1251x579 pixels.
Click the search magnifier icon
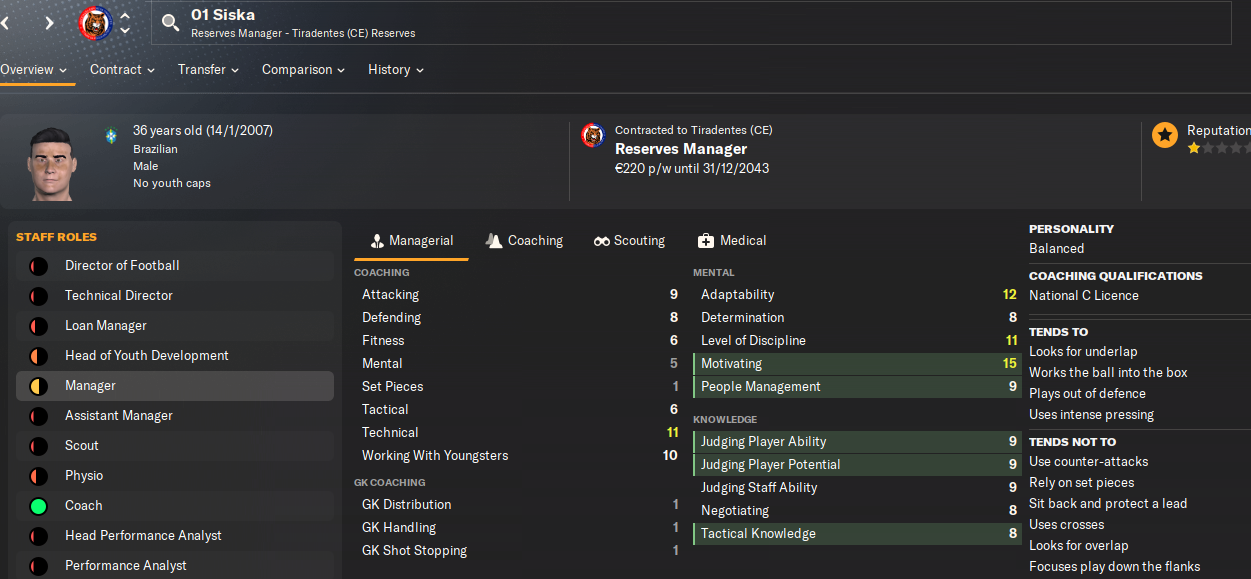[x=171, y=23]
